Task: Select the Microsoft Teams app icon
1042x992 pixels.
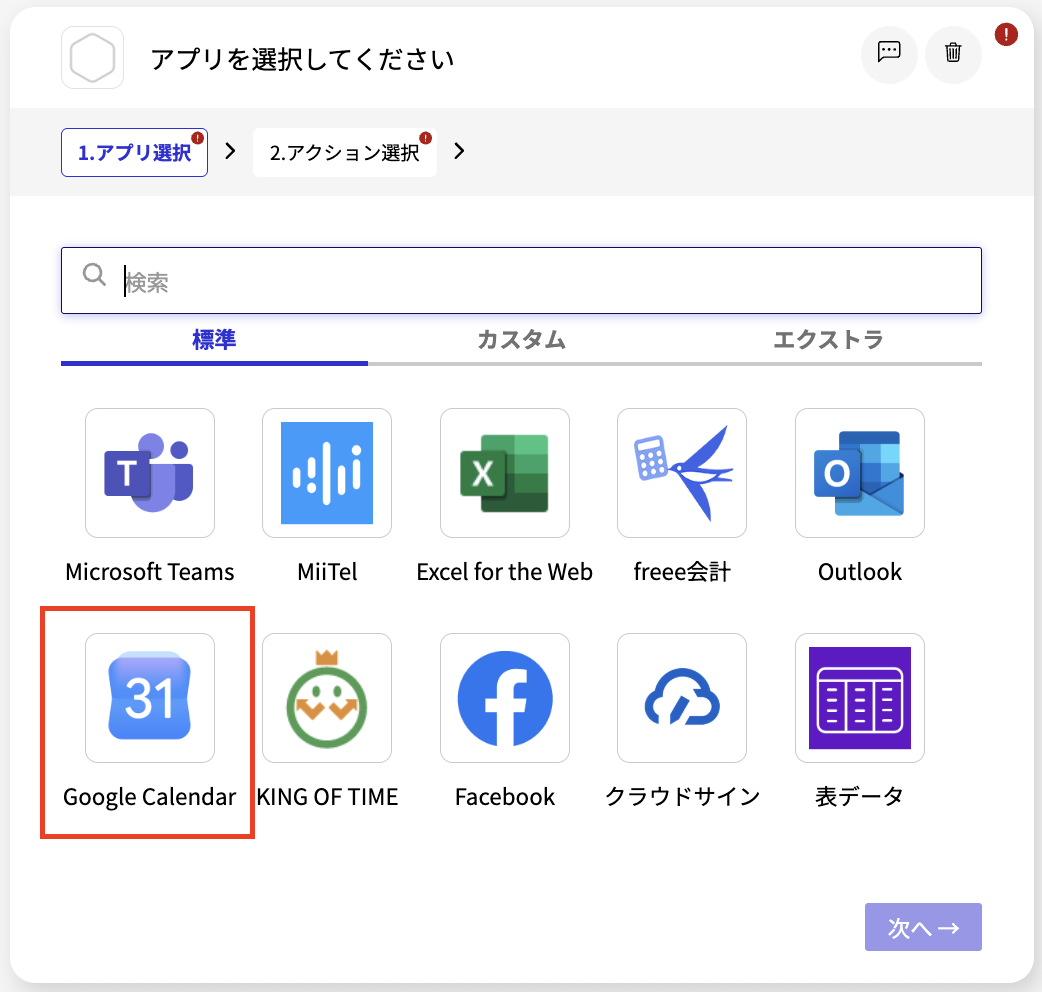Action: [150, 473]
